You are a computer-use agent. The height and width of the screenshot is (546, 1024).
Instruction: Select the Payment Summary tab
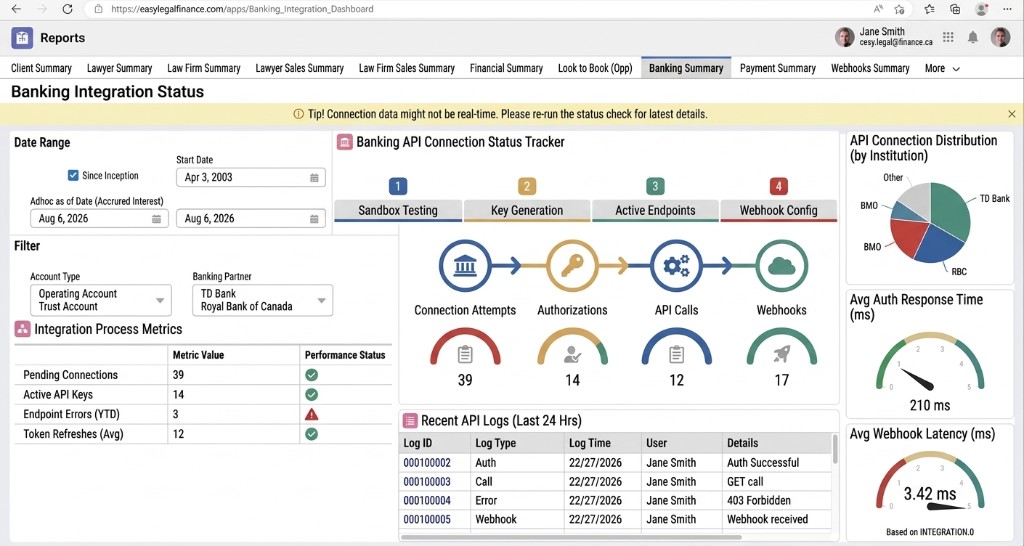(778, 69)
